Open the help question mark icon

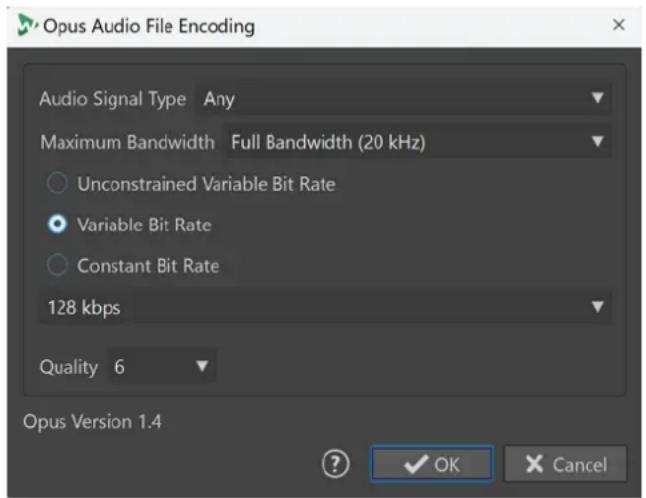335,464
